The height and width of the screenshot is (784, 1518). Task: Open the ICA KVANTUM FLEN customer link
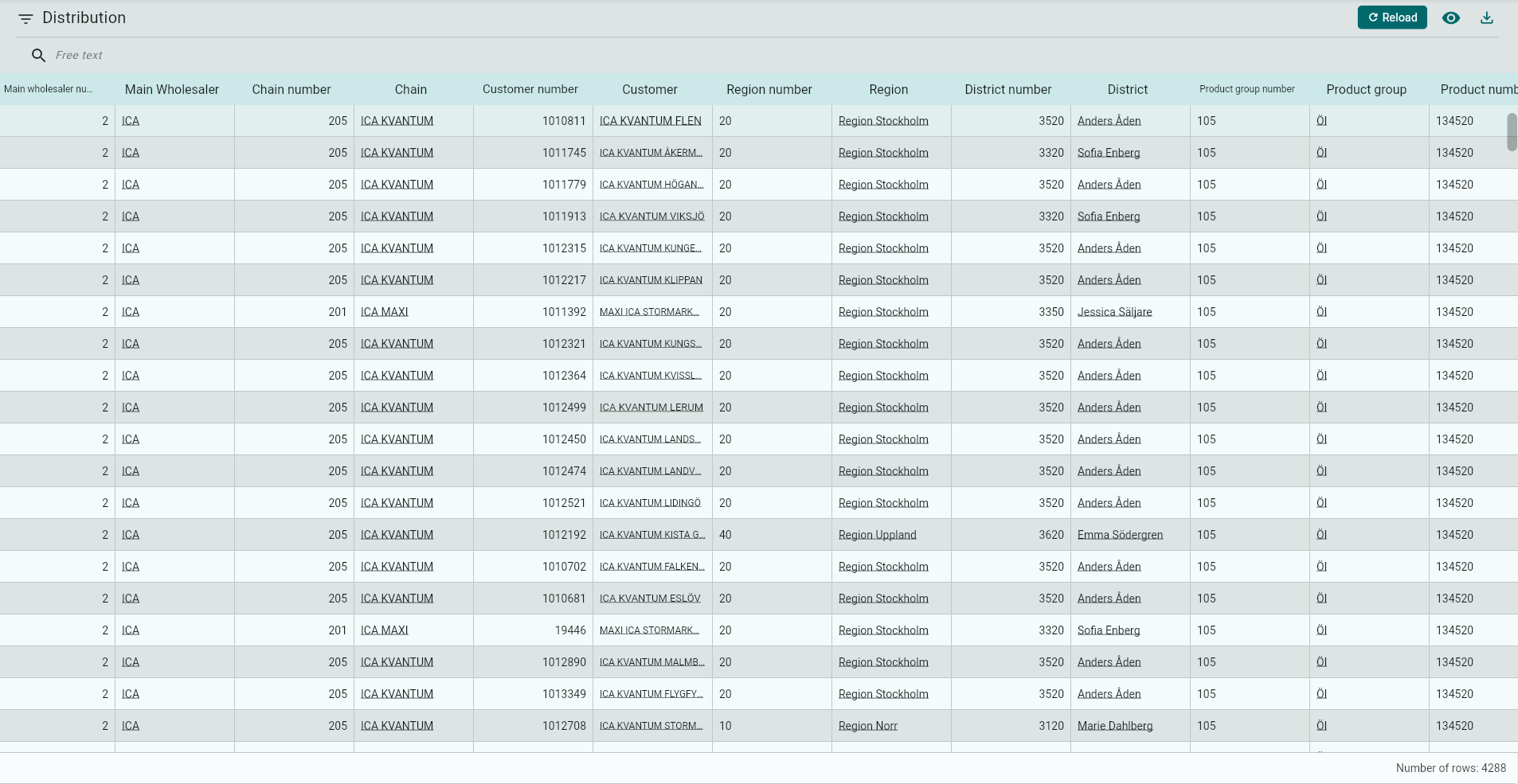[651, 121]
